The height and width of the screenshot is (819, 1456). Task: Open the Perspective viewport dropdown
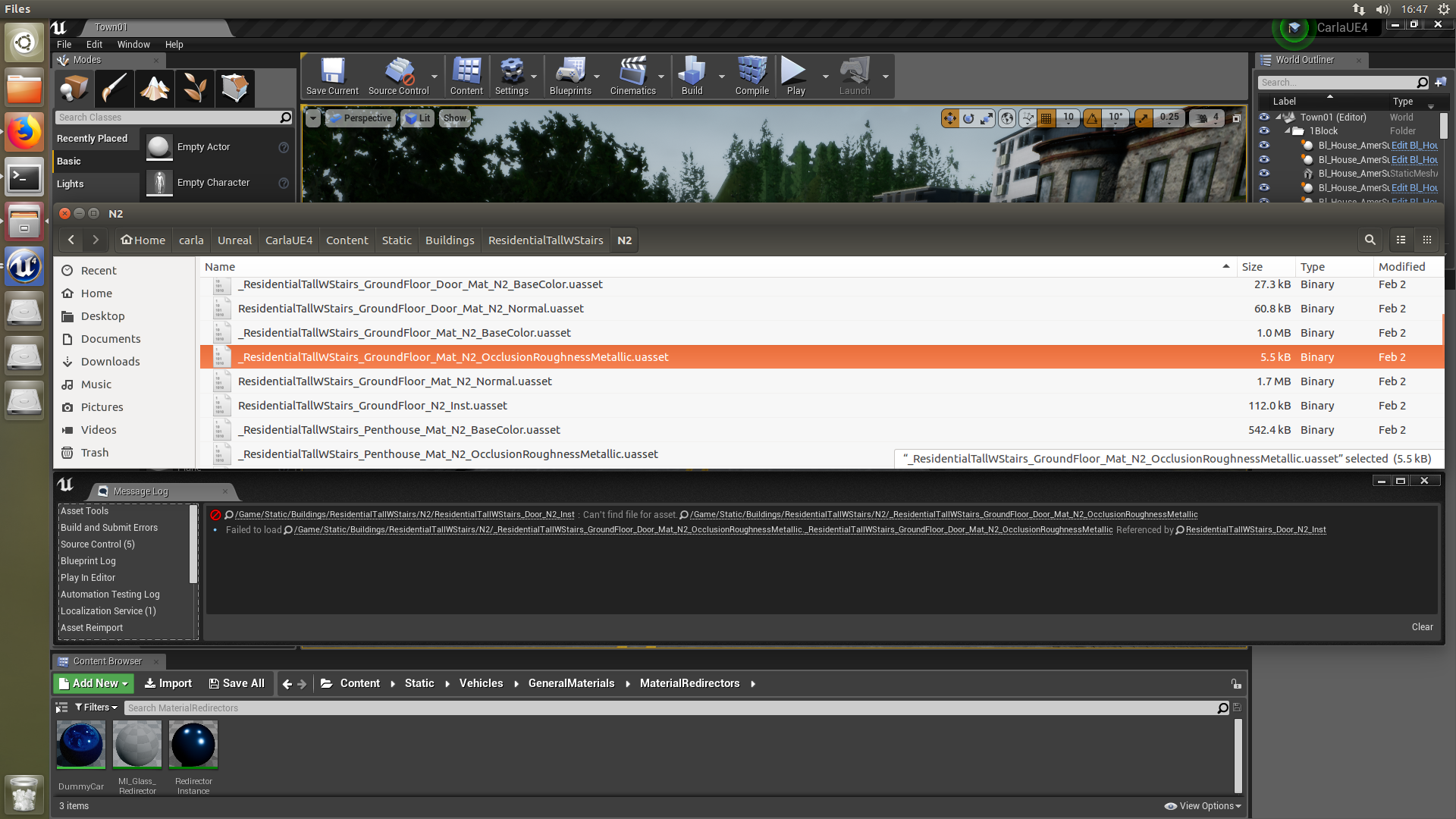click(361, 118)
